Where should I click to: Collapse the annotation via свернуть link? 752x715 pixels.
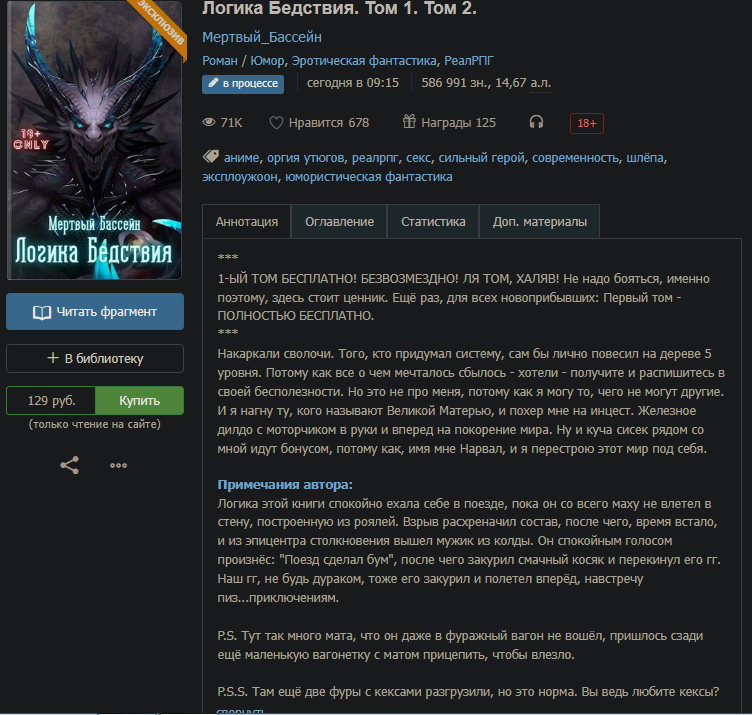pyautogui.click(x=240, y=711)
